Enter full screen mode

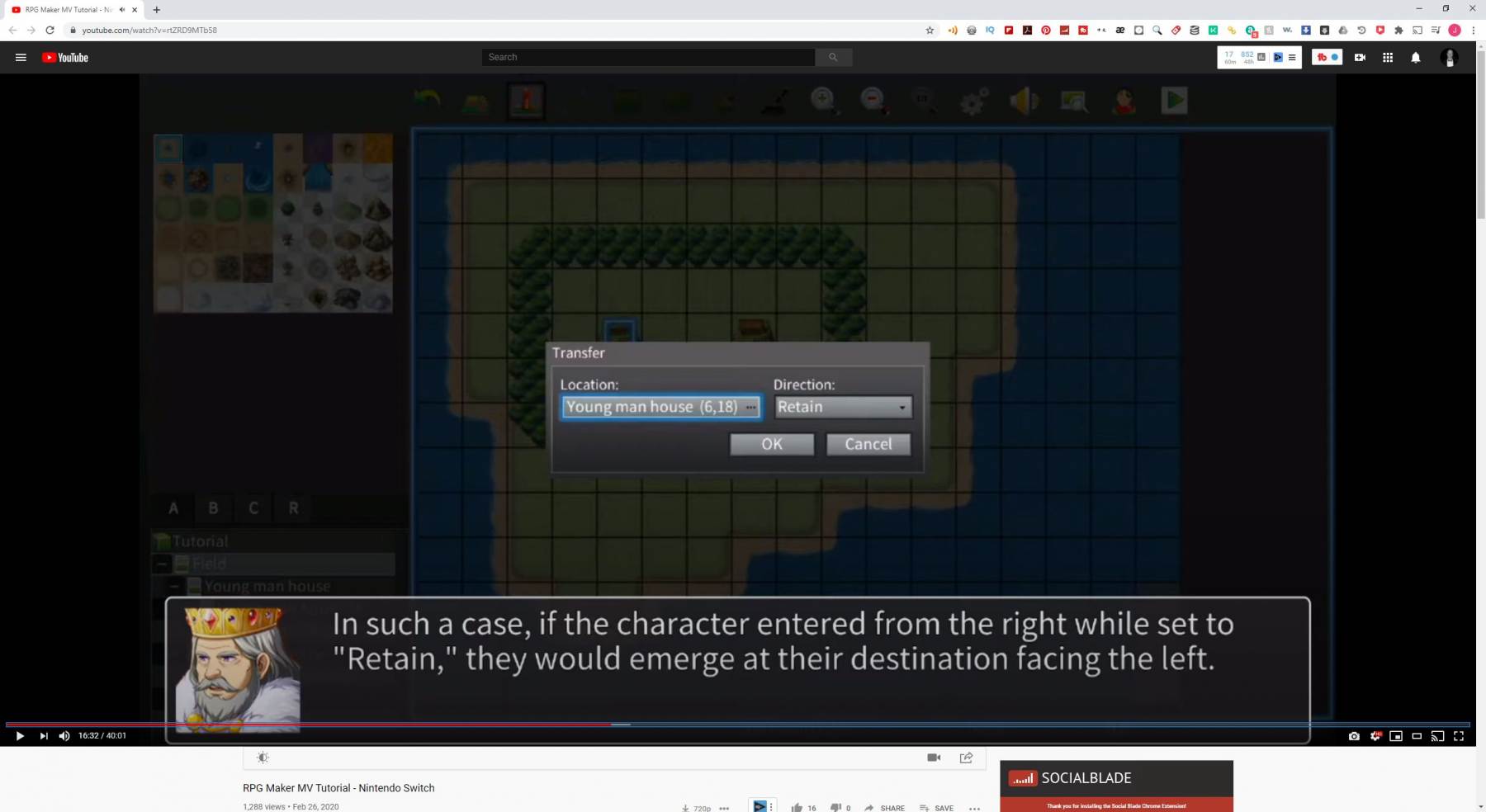pyautogui.click(x=1459, y=736)
